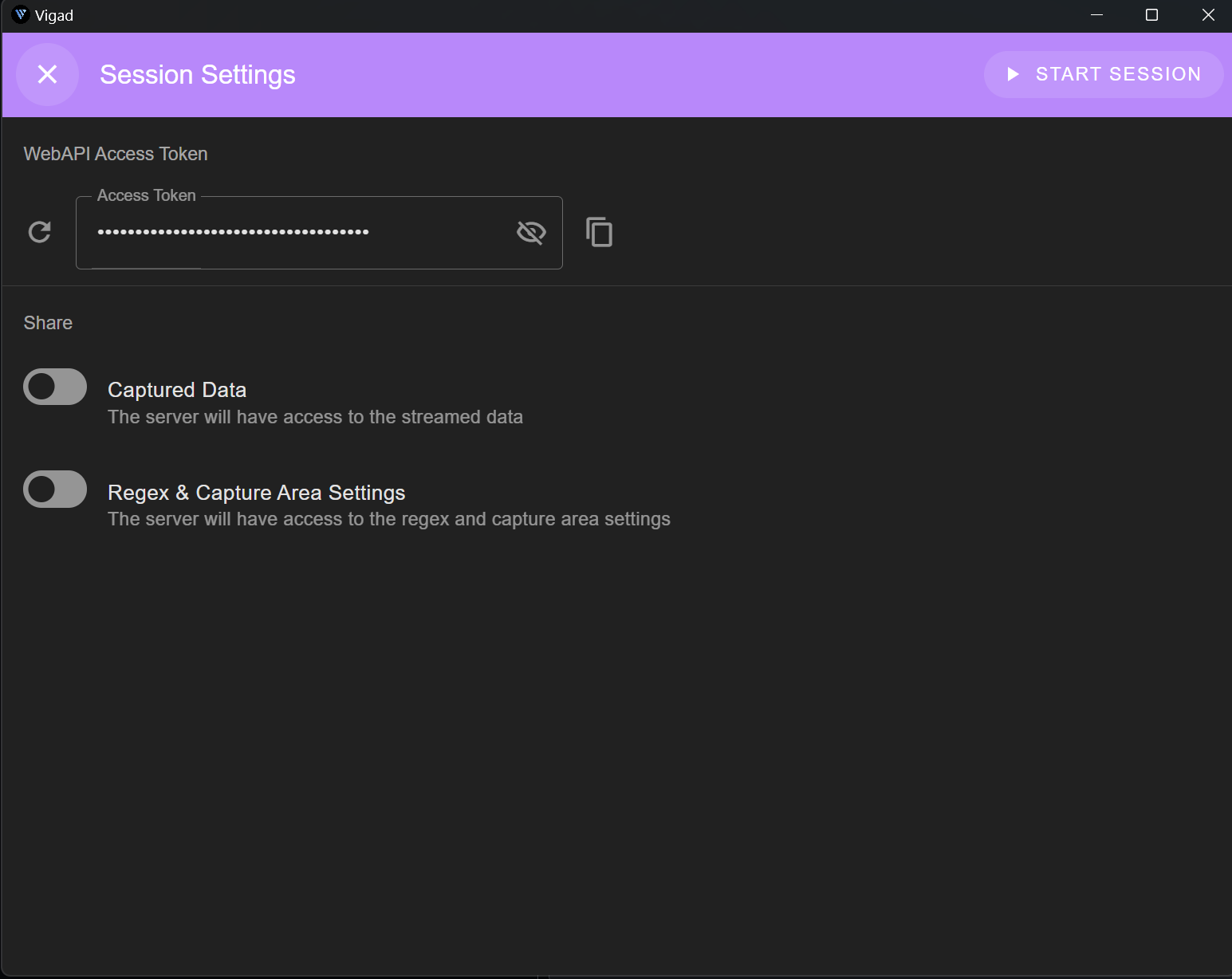The height and width of the screenshot is (979, 1232).
Task: Click 'The server will have access to the streamed data'
Action: coord(315,417)
